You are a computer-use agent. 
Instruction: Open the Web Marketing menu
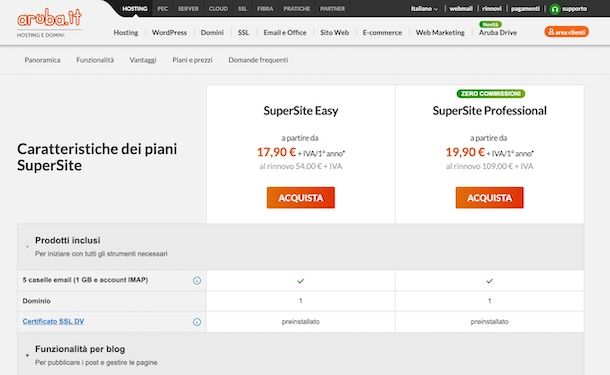440,33
